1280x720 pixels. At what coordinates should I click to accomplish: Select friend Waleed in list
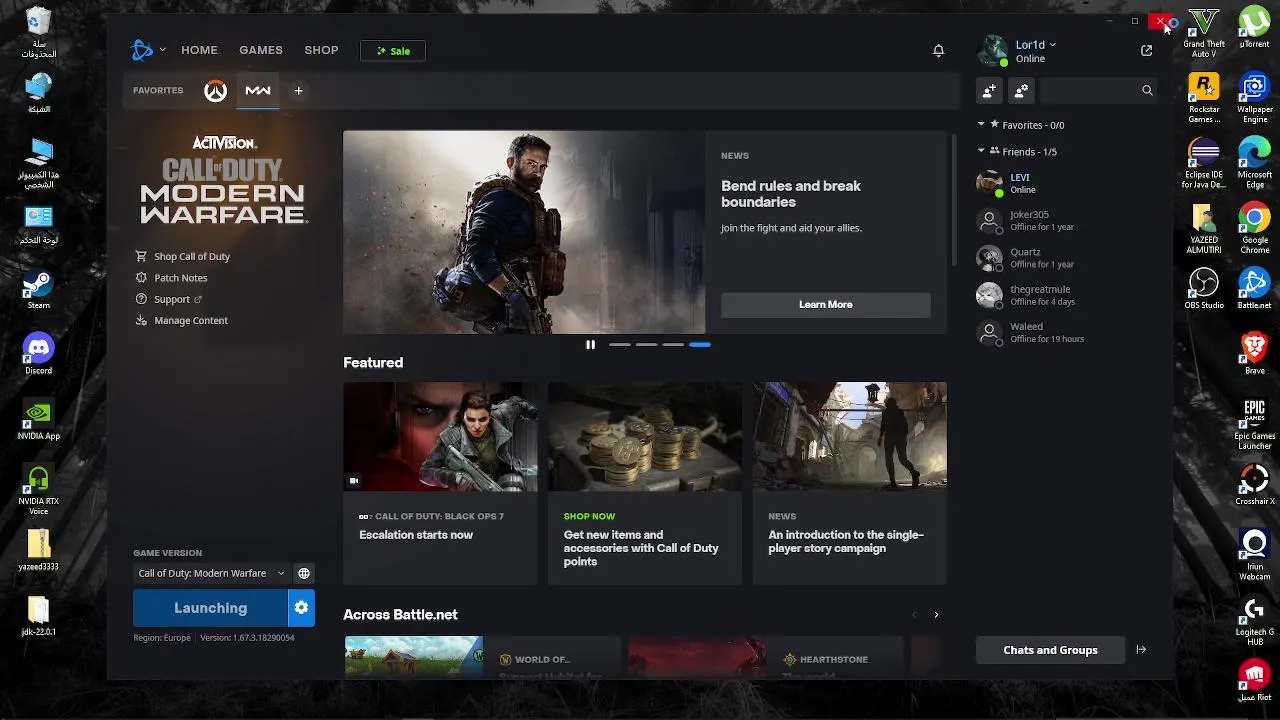point(1065,332)
